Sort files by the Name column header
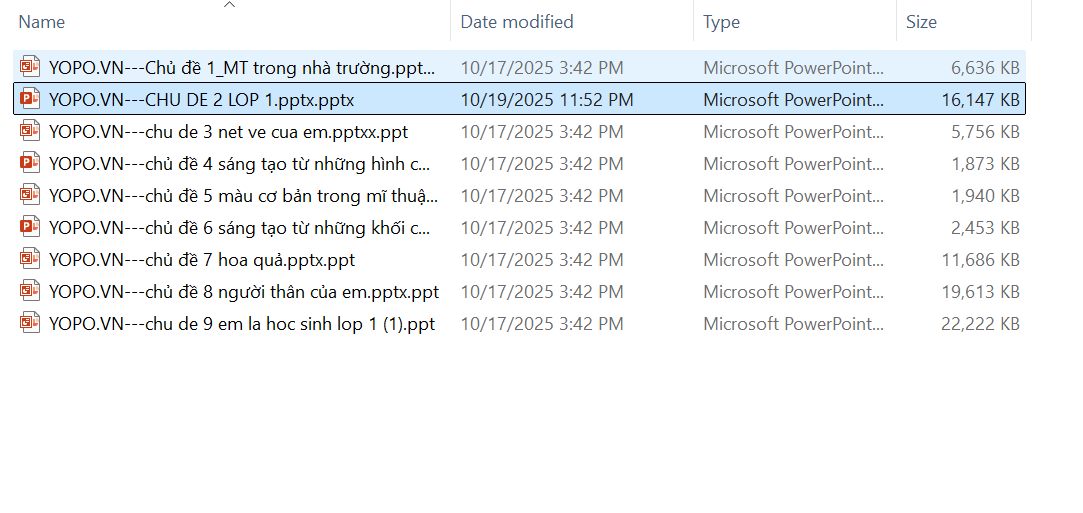The height and width of the screenshot is (513, 1083). [42, 22]
